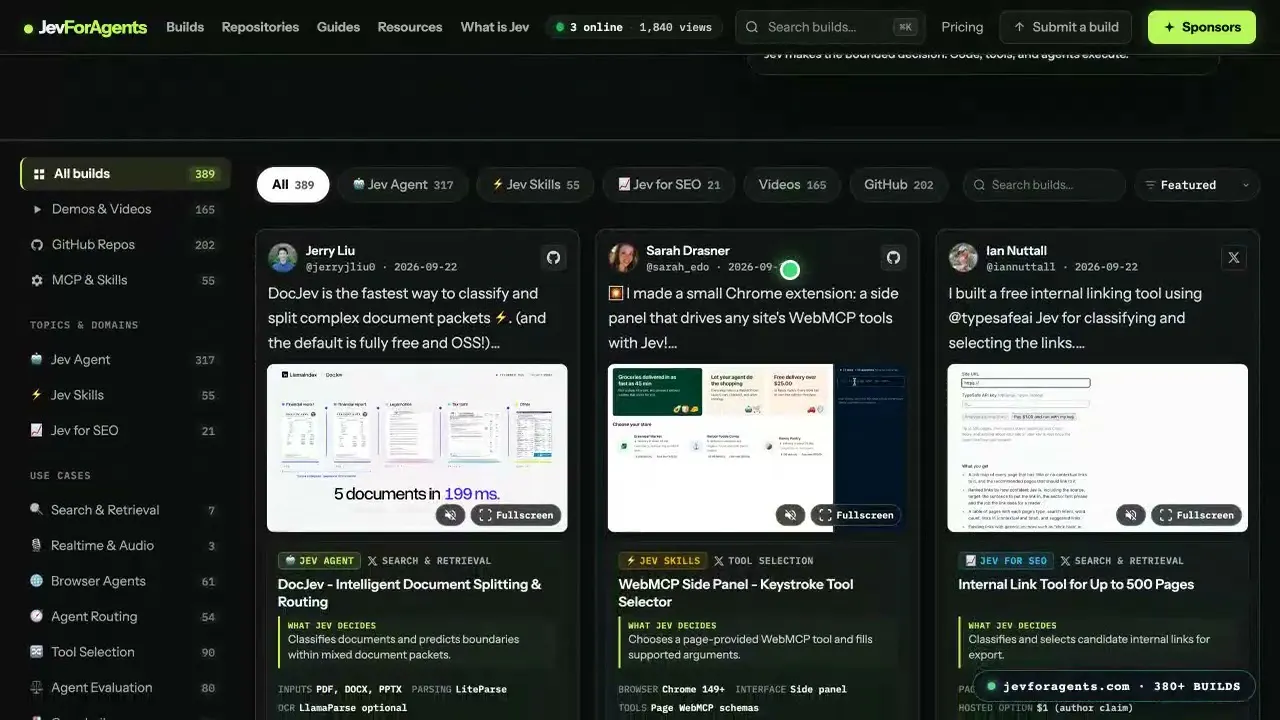The width and height of the screenshot is (1280, 720).
Task: Click Submit a build button
Action: point(1066,27)
